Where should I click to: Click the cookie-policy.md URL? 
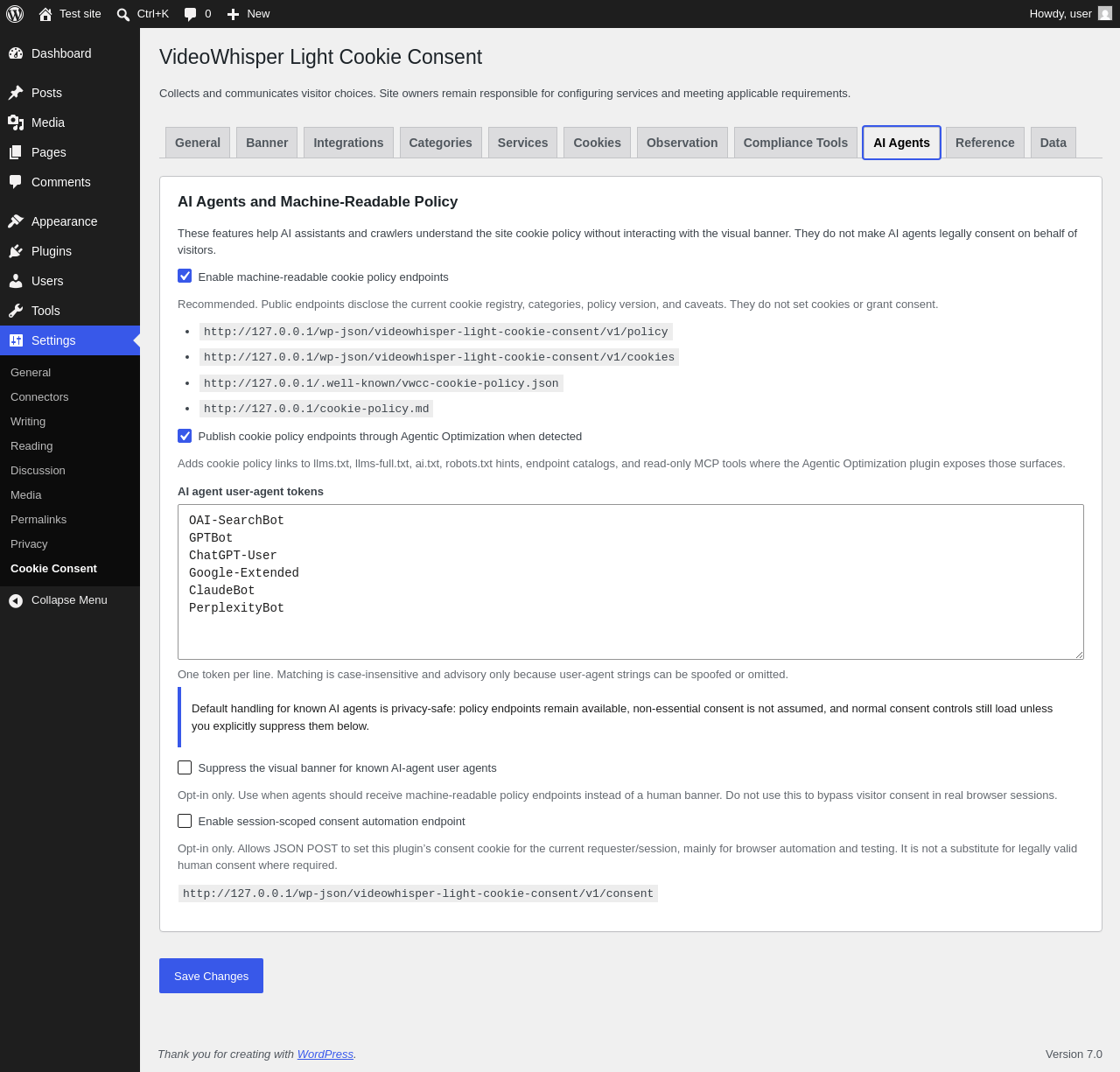click(317, 409)
